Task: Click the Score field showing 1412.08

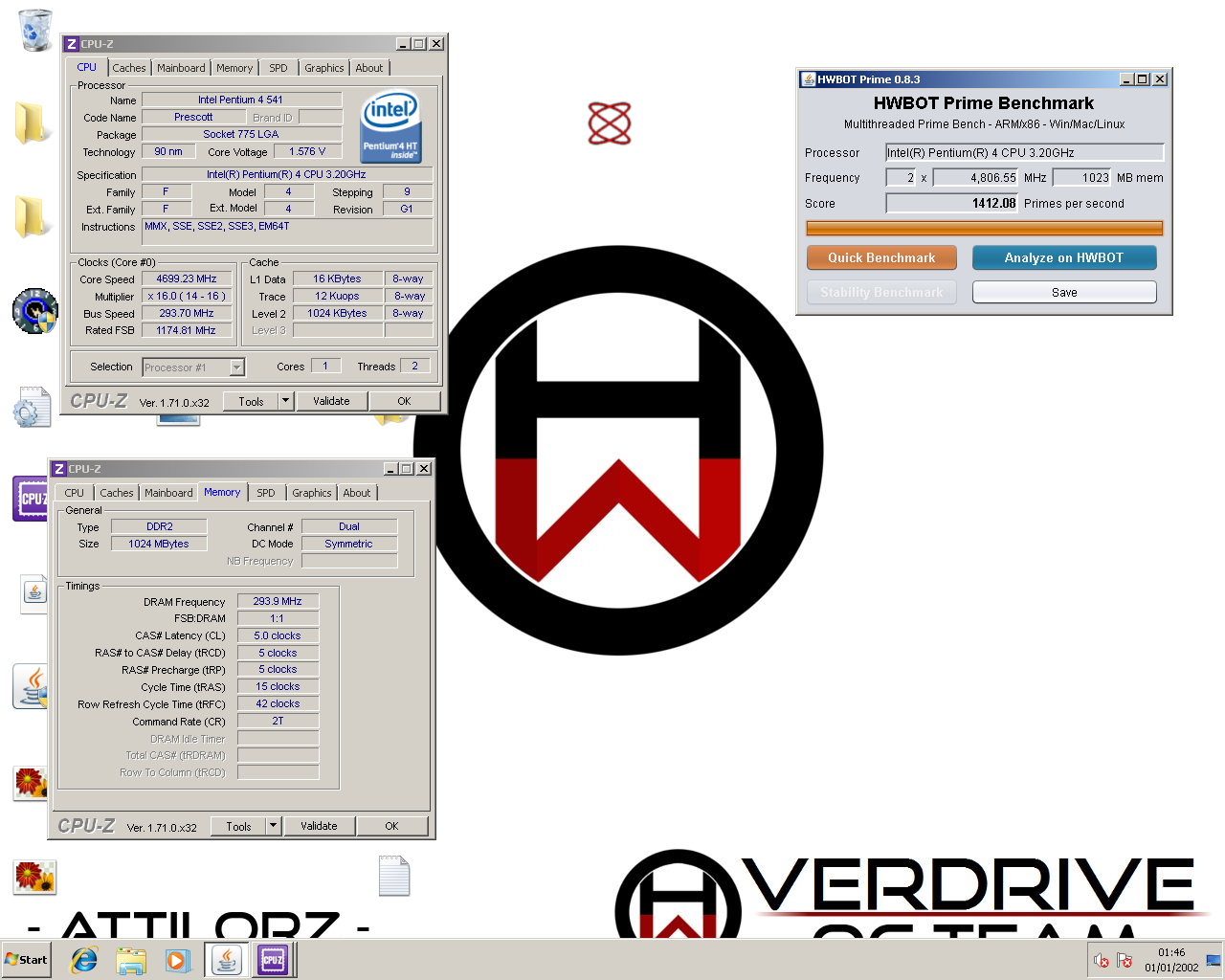Action: pyautogui.click(x=951, y=203)
